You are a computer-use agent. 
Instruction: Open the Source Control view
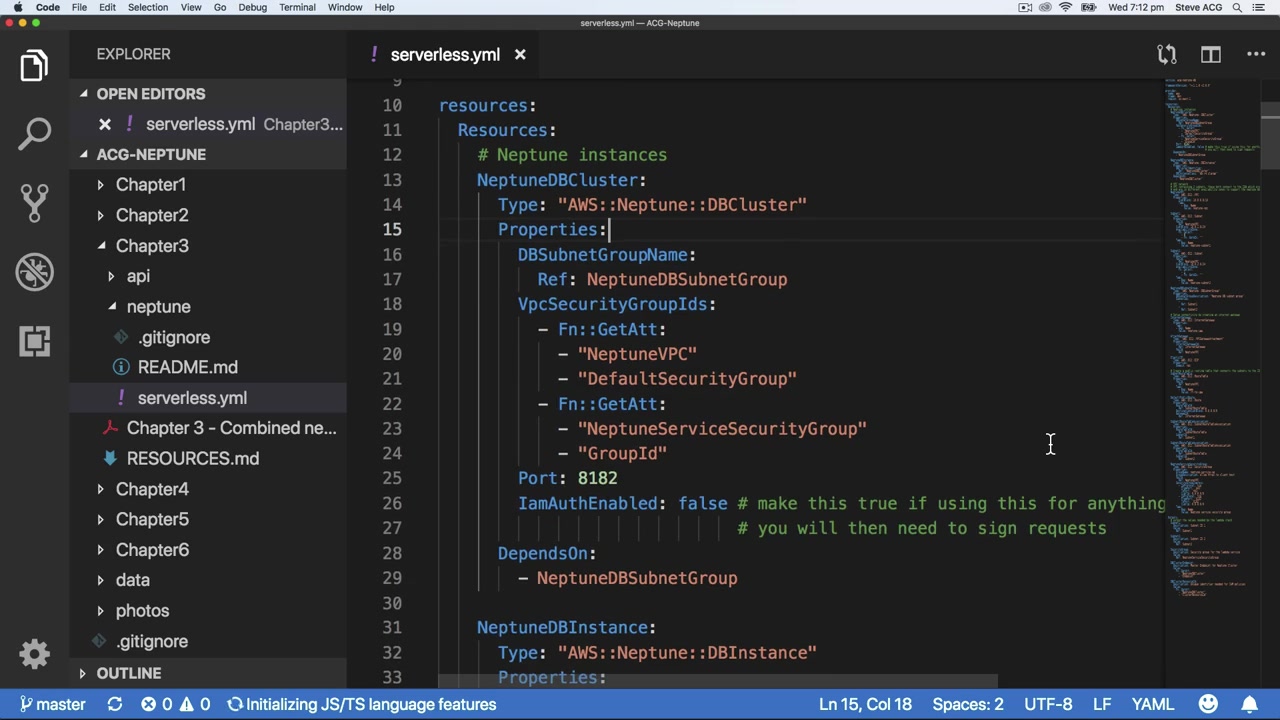(34, 202)
